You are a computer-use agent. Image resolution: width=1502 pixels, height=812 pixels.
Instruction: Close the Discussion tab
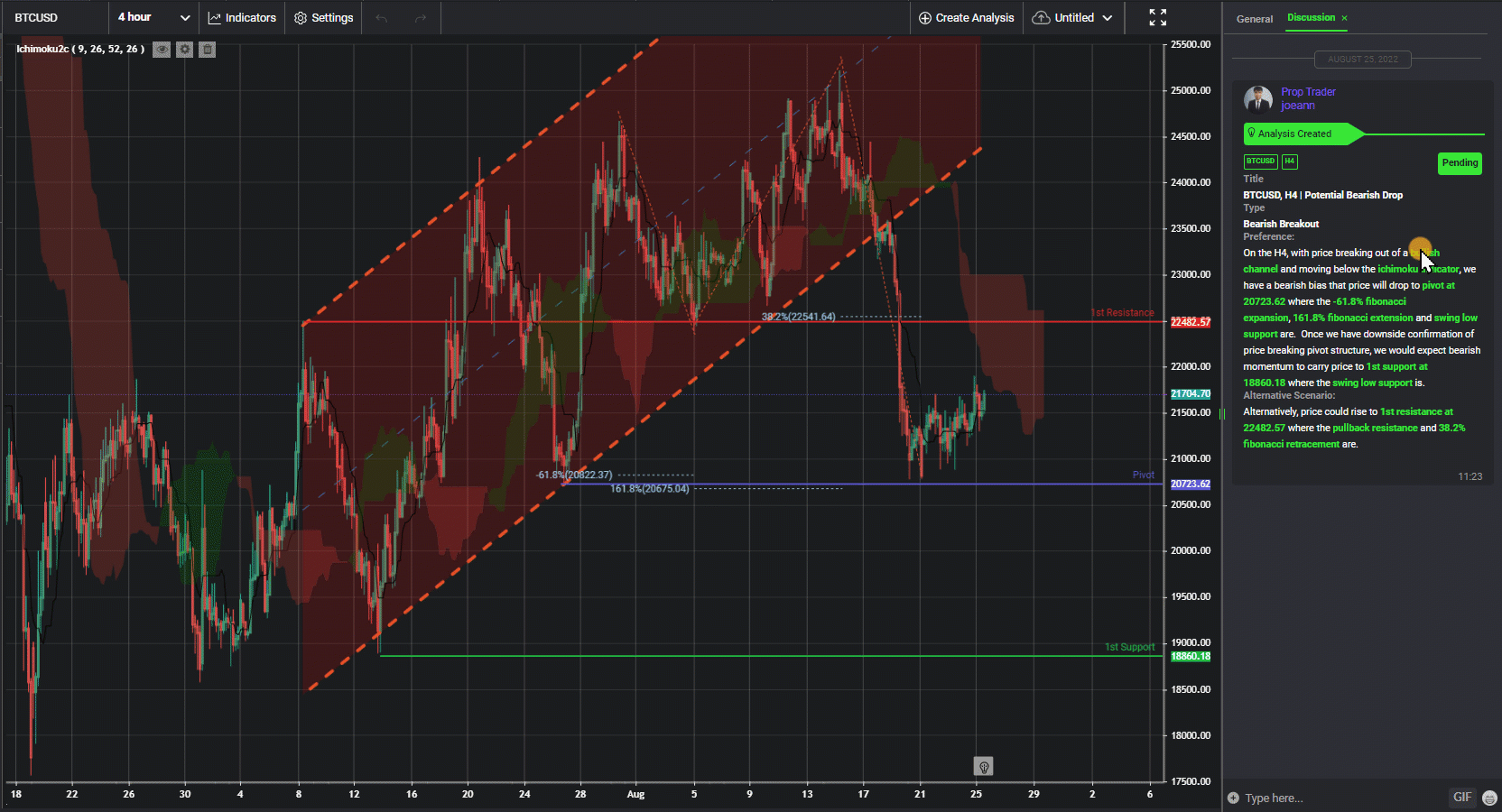click(1344, 18)
